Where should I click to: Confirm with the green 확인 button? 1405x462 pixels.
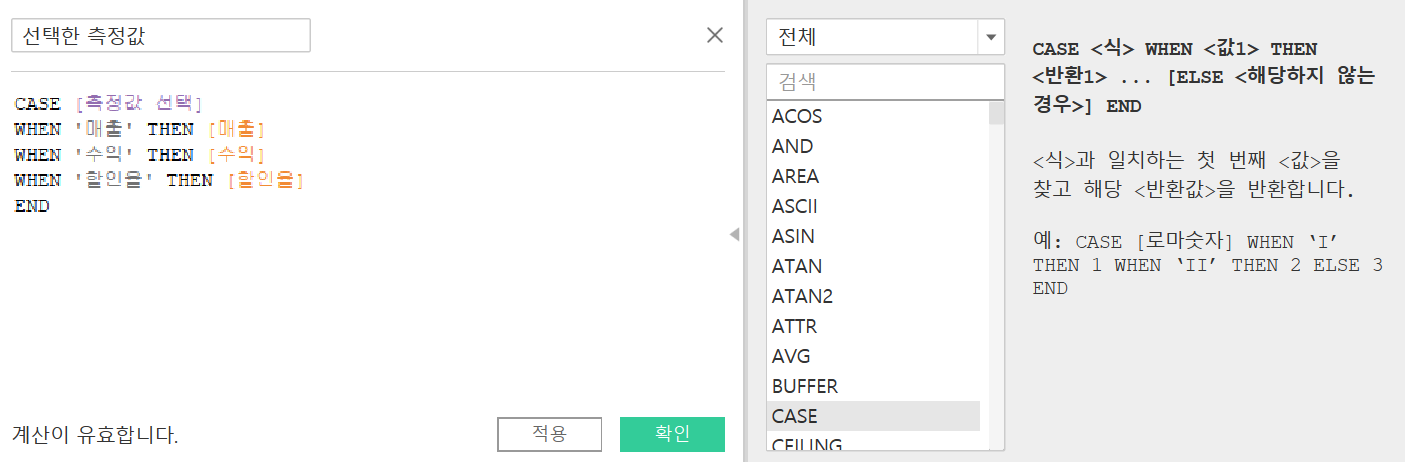pyautogui.click(x=672, y=434)
